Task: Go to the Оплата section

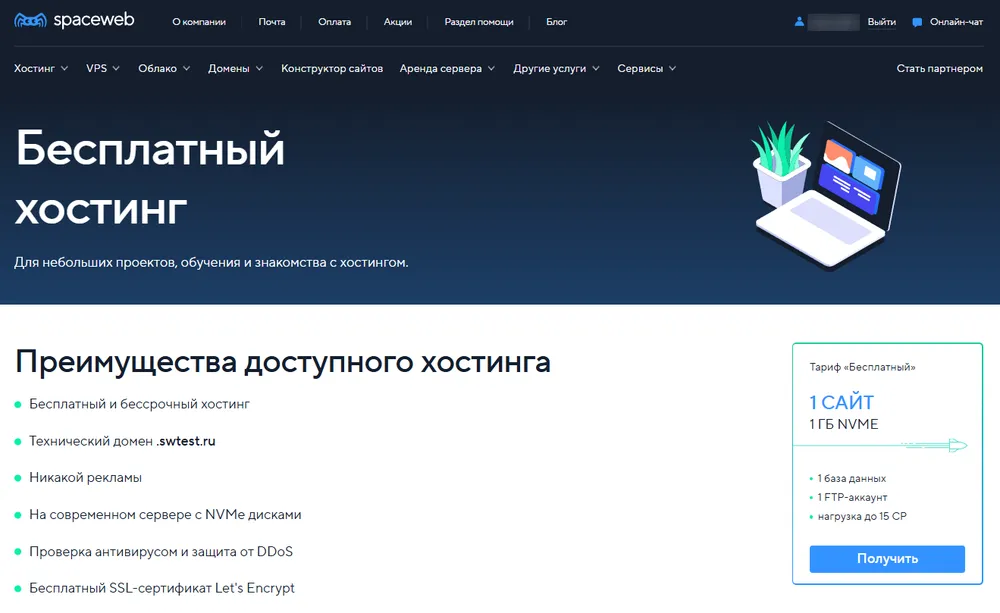Action: 335,21
